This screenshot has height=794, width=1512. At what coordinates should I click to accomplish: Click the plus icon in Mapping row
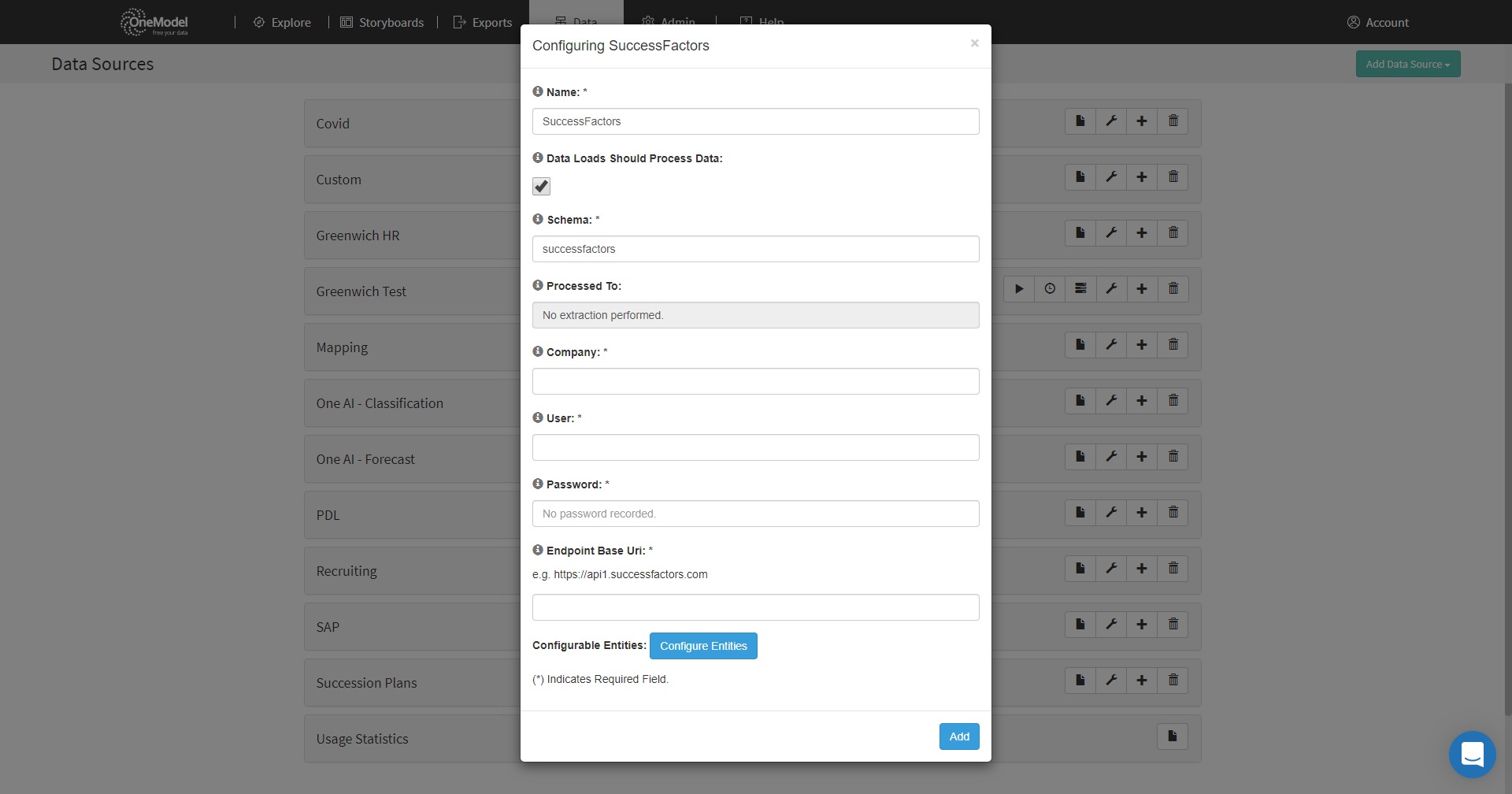(x=1142, y=345)
